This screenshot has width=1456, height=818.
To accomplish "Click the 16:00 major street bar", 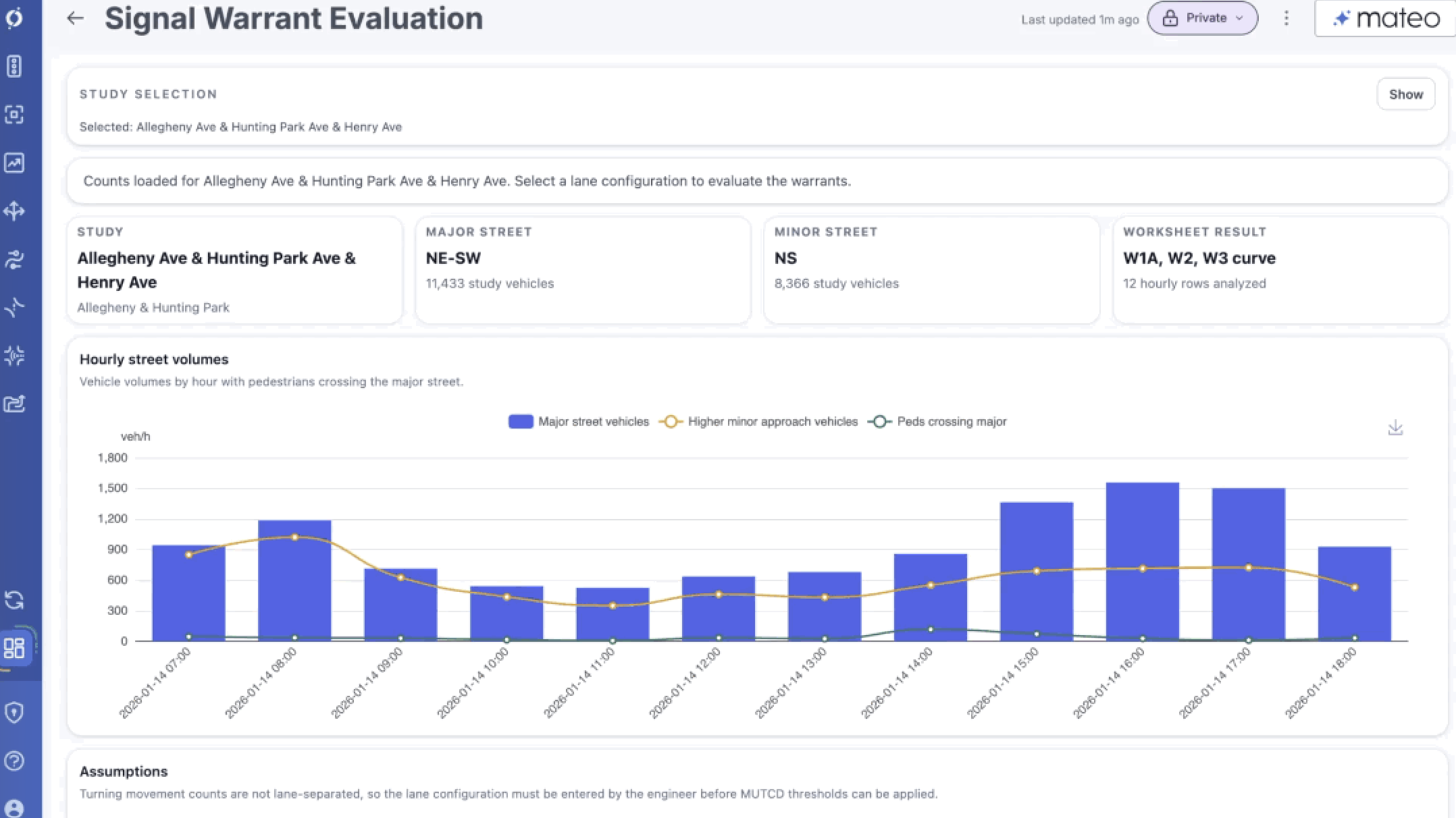I will click(x=1143, y=562).
